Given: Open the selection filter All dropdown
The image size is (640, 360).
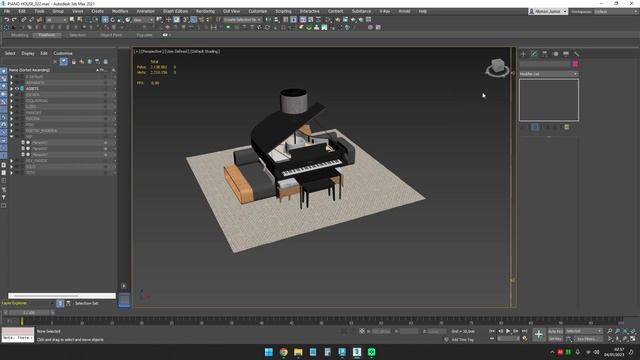Looking at the screenshot, I should tap(56, 20).
